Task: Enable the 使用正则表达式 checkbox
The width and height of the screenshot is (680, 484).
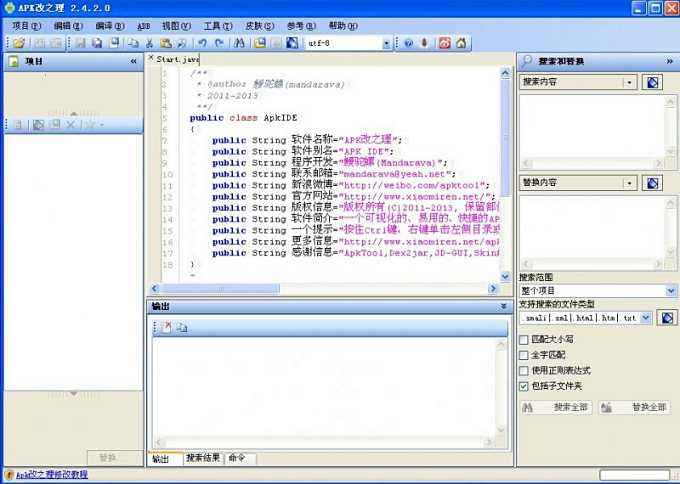Action: [524, 371]
